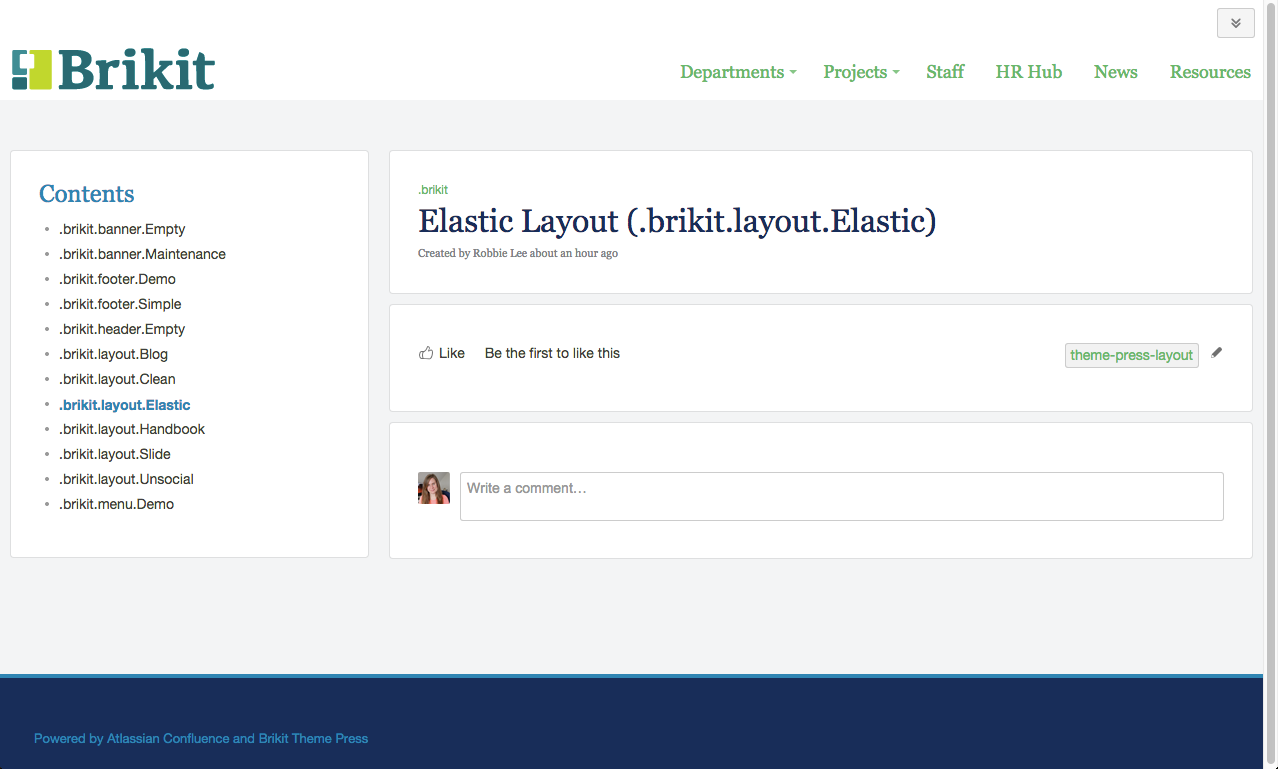Open .brikit.layout.Handbook in Contents
The image size is (1278, 769).
click(132, 429)
